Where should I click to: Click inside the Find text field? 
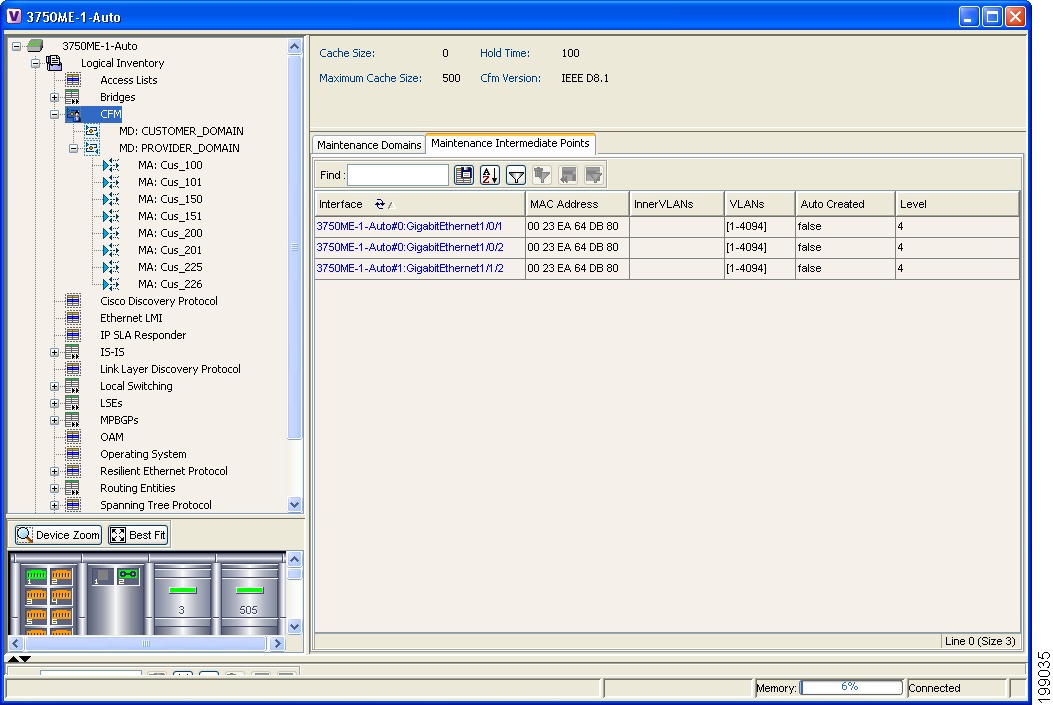398,175
